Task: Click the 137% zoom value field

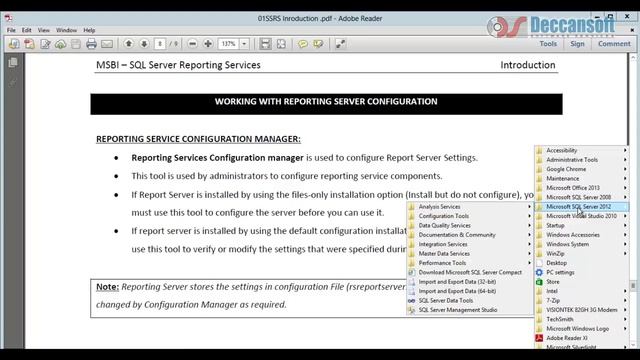Action: (x=229, y=44)
